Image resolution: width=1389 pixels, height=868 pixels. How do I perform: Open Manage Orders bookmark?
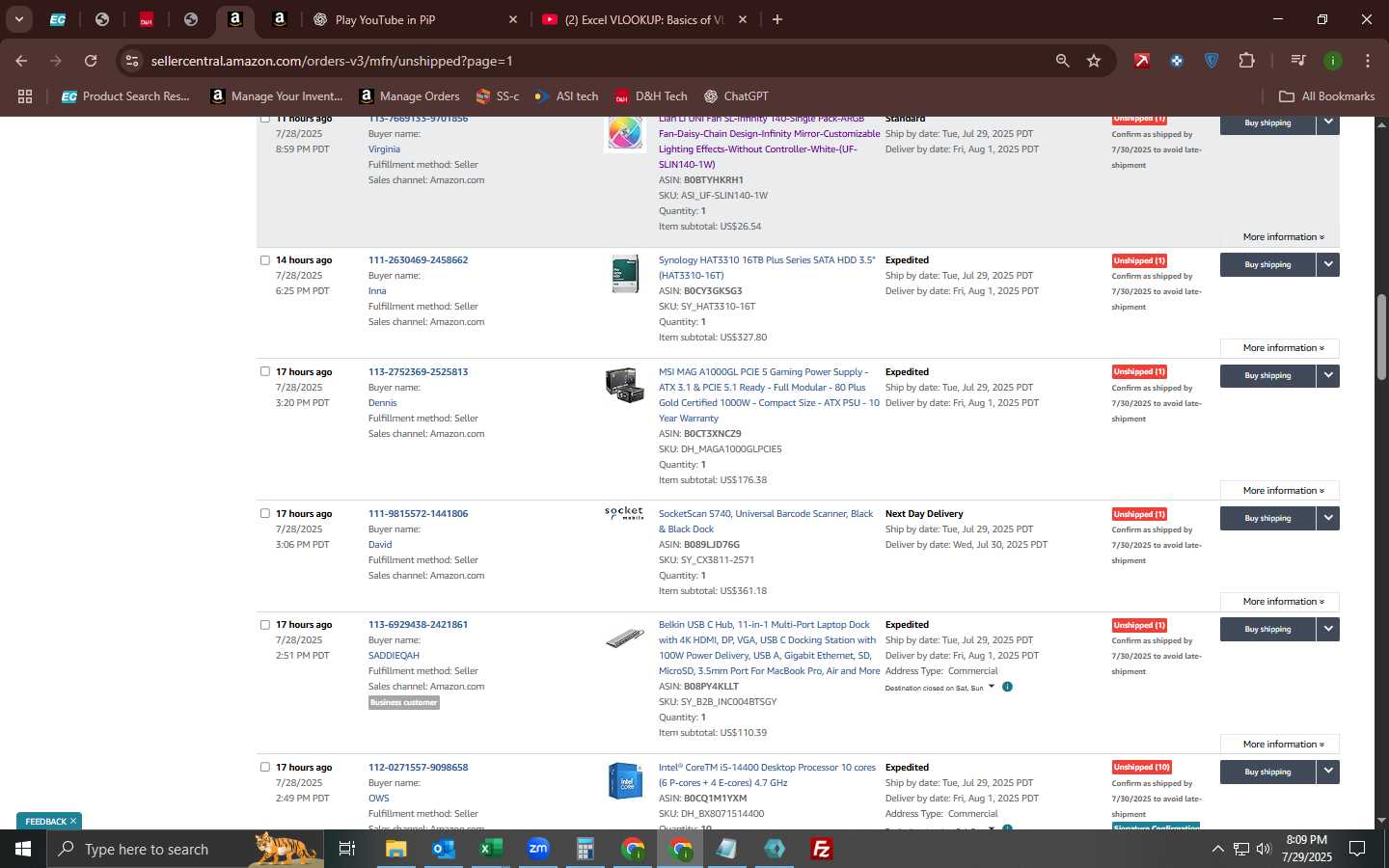[x=409, y=96]
